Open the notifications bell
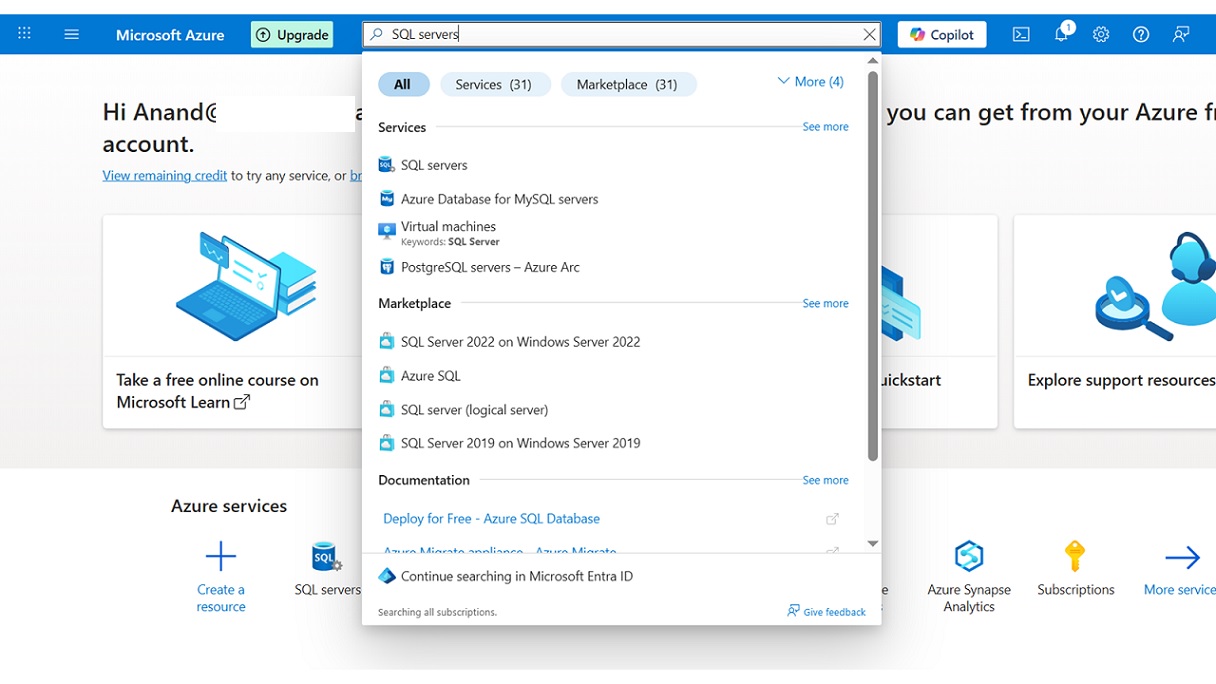Viewport: 1216px width, 684px height. pos(1062,33)
